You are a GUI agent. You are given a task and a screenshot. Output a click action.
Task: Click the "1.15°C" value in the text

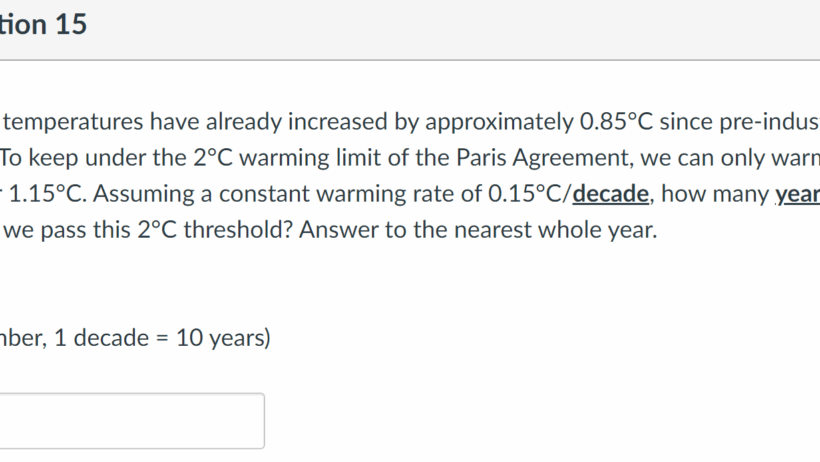[47, 194]
